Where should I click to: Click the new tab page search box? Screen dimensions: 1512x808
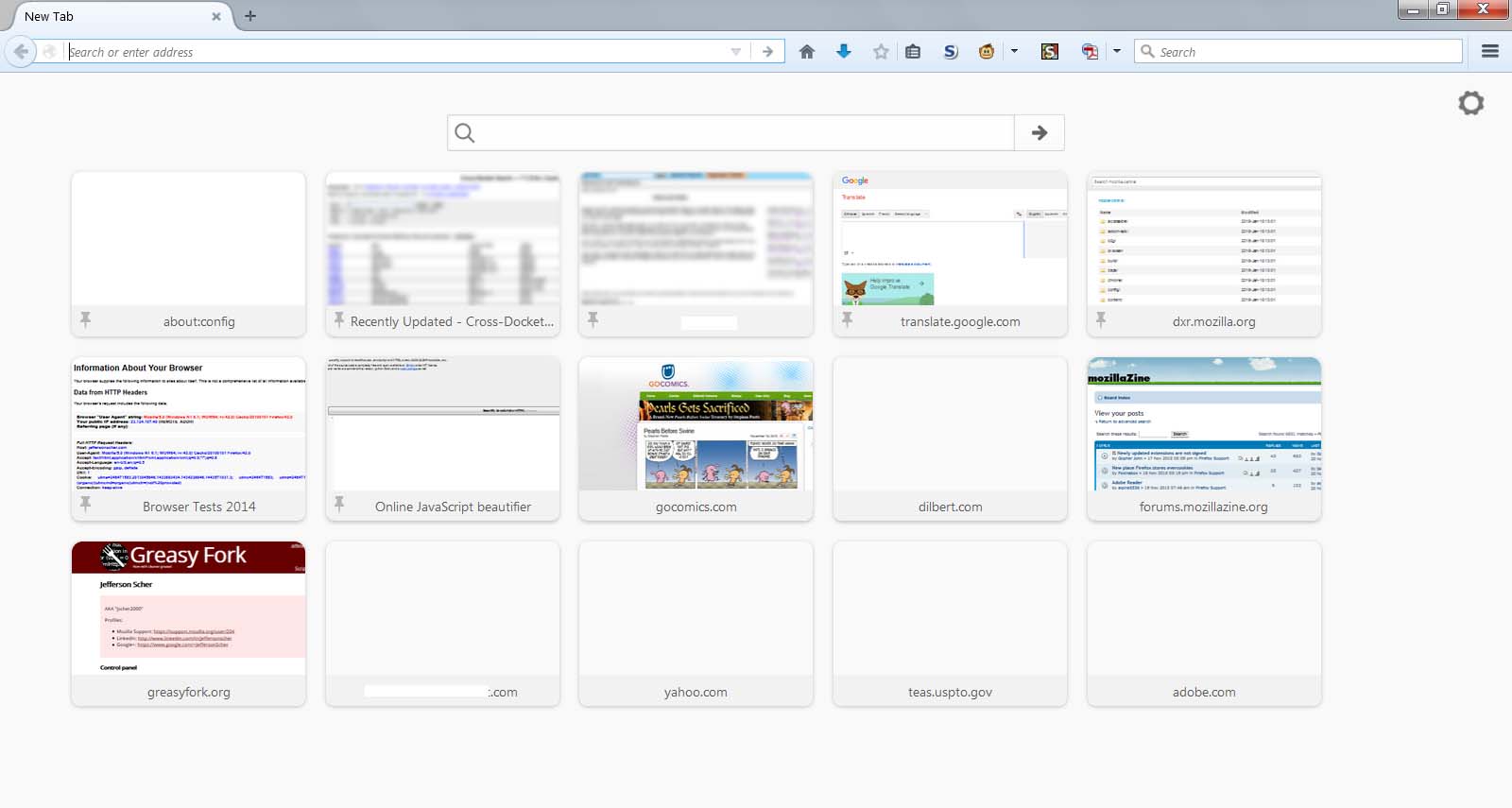click(x=730, y=133)
